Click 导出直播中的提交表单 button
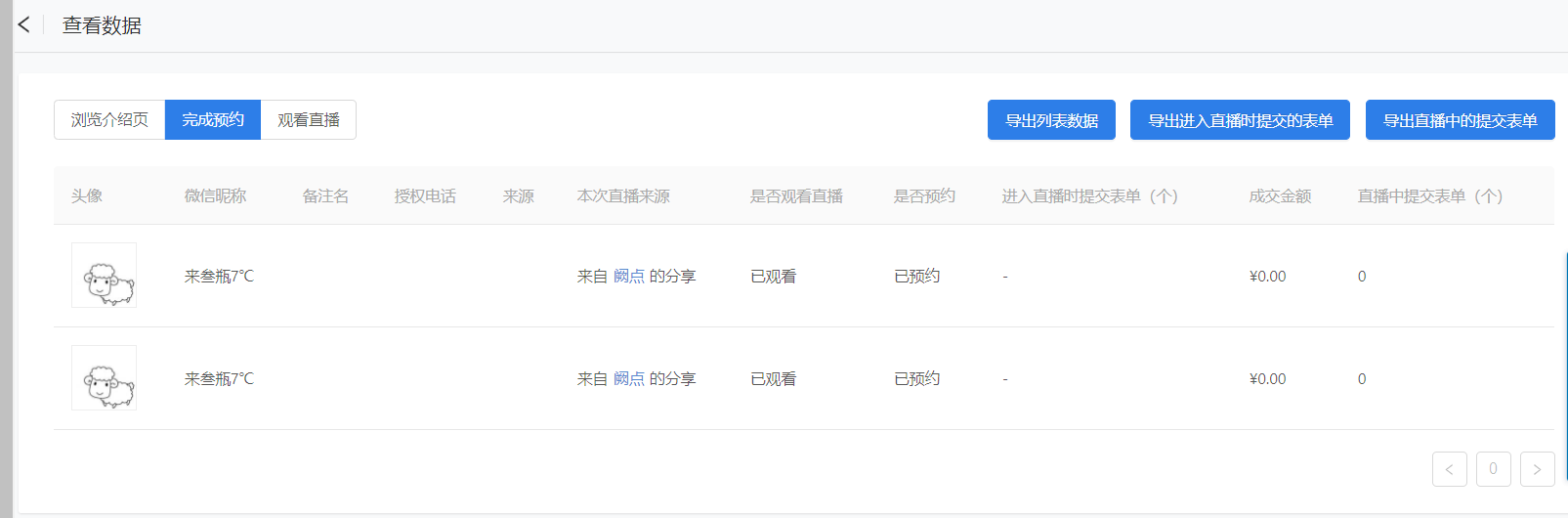Image resolution: width=1568 pixels, height=518 pixels. tap(1461, 120)
